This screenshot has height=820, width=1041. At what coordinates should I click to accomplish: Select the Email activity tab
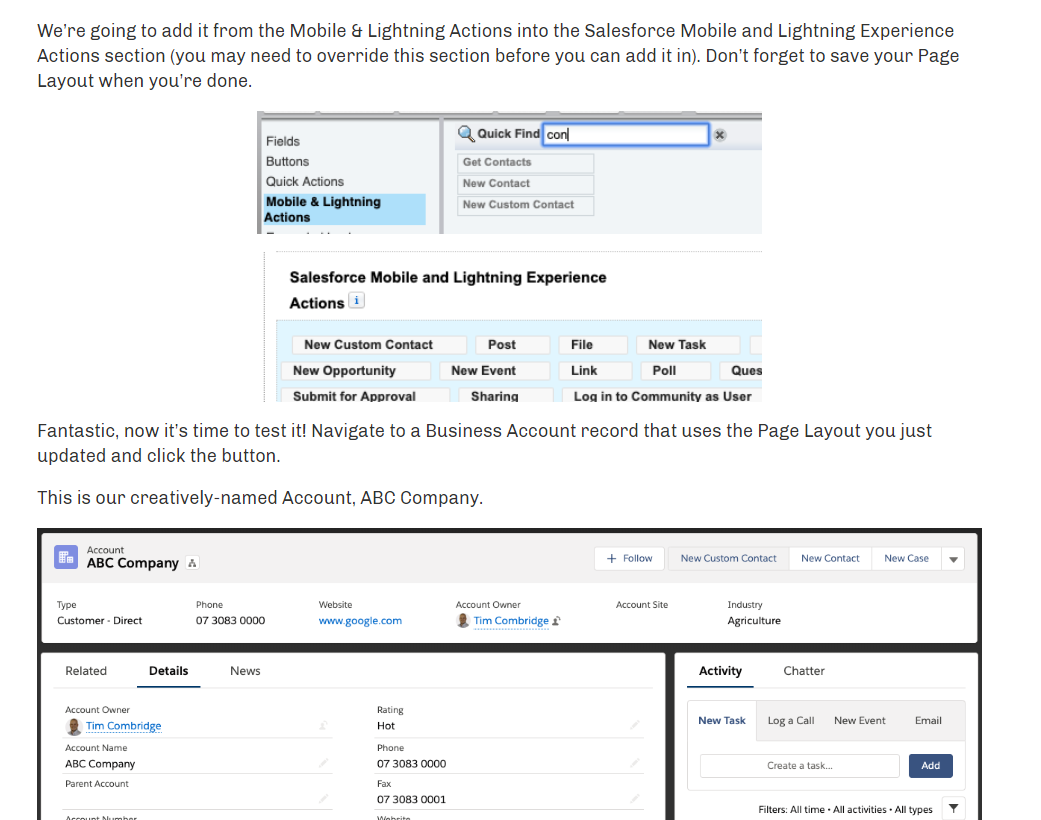928,720
